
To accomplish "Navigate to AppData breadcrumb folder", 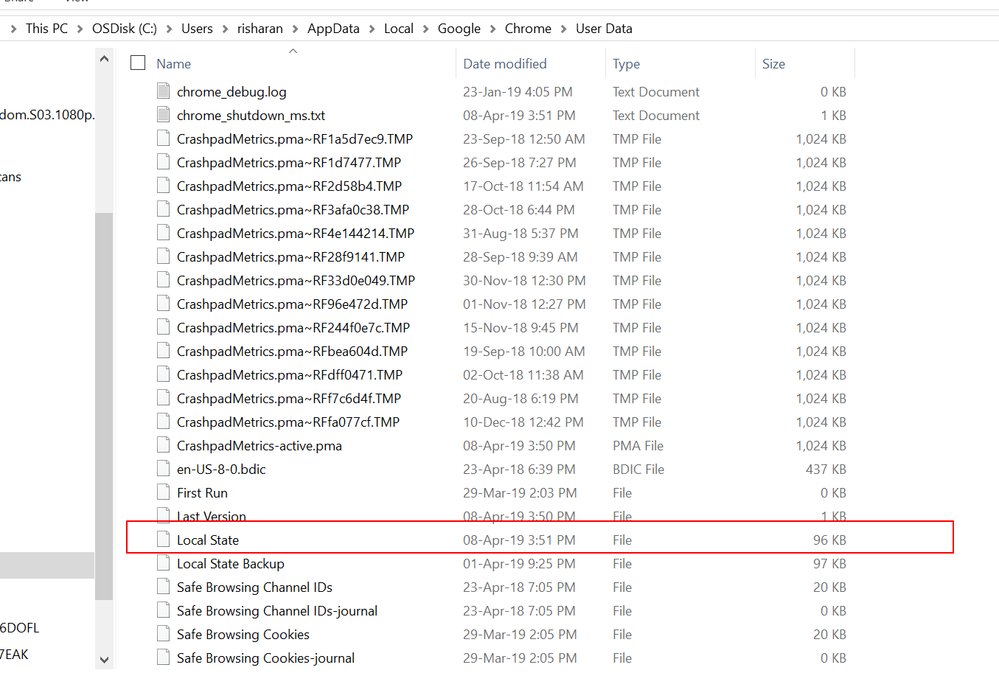I will (x=333, y=29).
